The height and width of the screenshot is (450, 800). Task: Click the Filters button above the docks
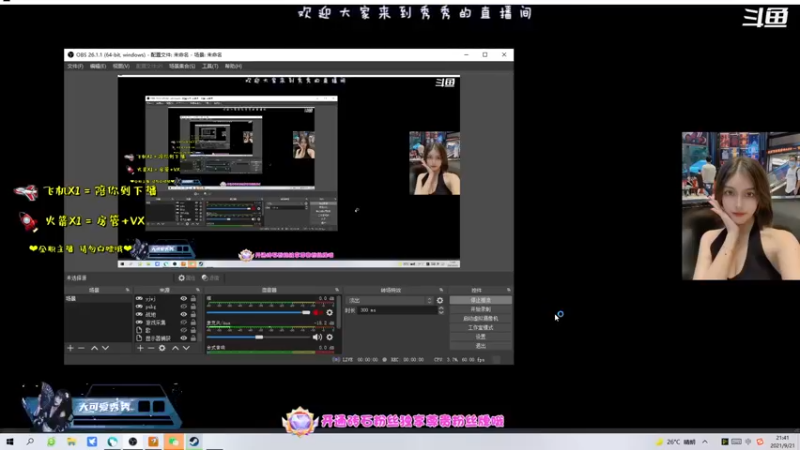[210, 278]
